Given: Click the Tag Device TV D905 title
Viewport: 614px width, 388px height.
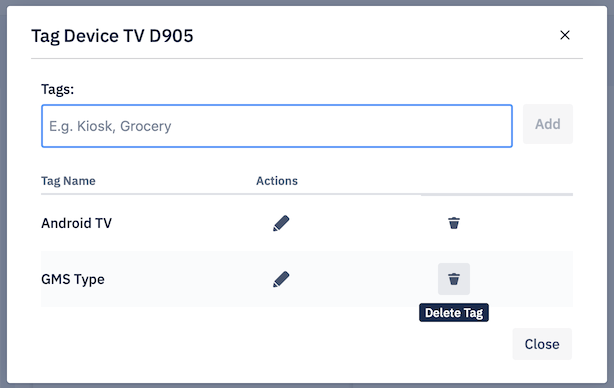Looking at the screenshot, I should [x=112, y=36].
